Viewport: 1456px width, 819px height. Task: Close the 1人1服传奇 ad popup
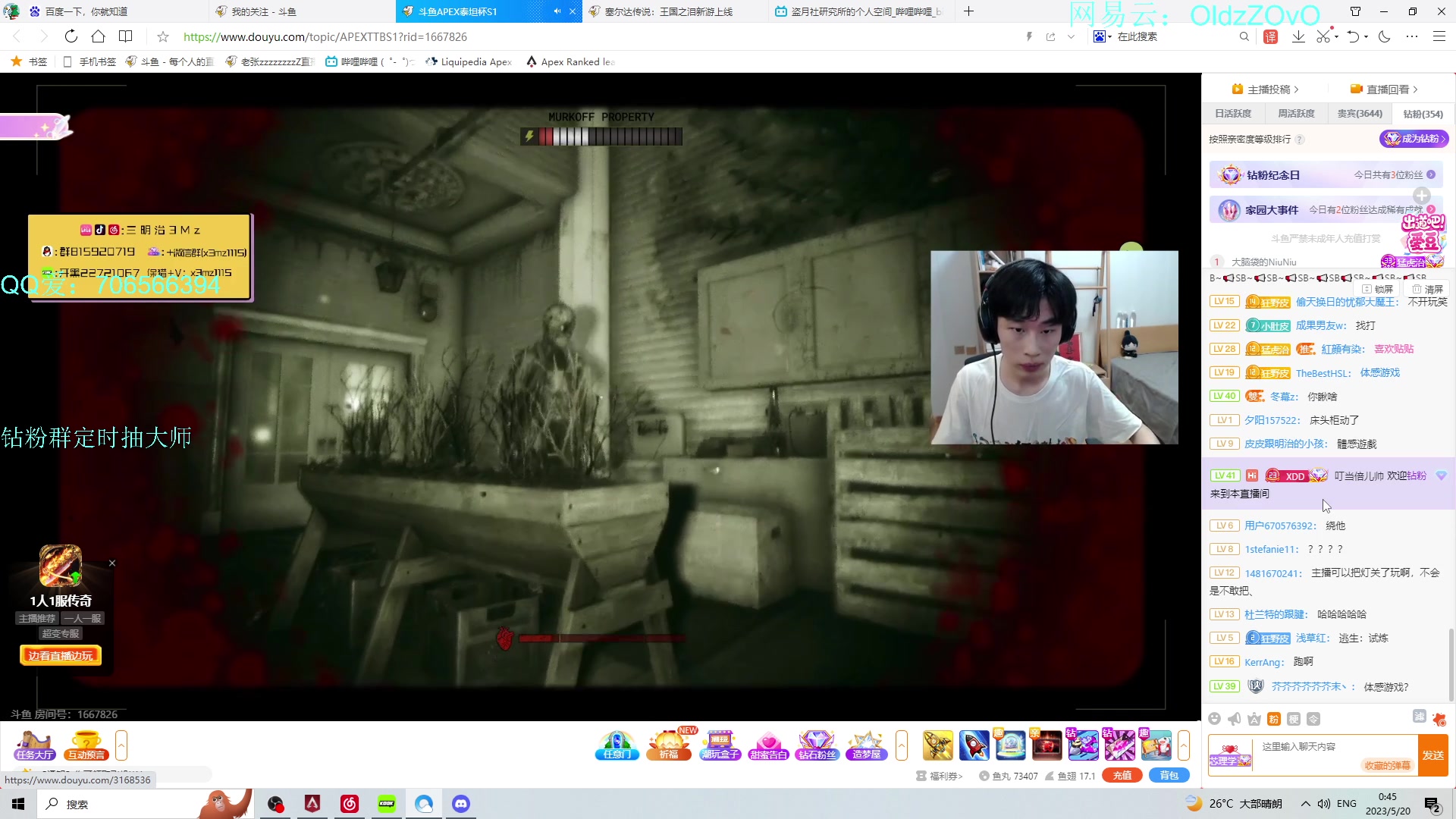pyautogui.click(x=112, y=563)
